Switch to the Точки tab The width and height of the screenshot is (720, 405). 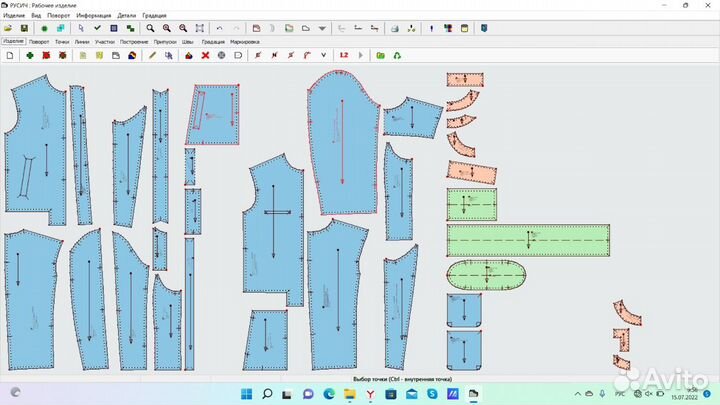coord(62,42)
